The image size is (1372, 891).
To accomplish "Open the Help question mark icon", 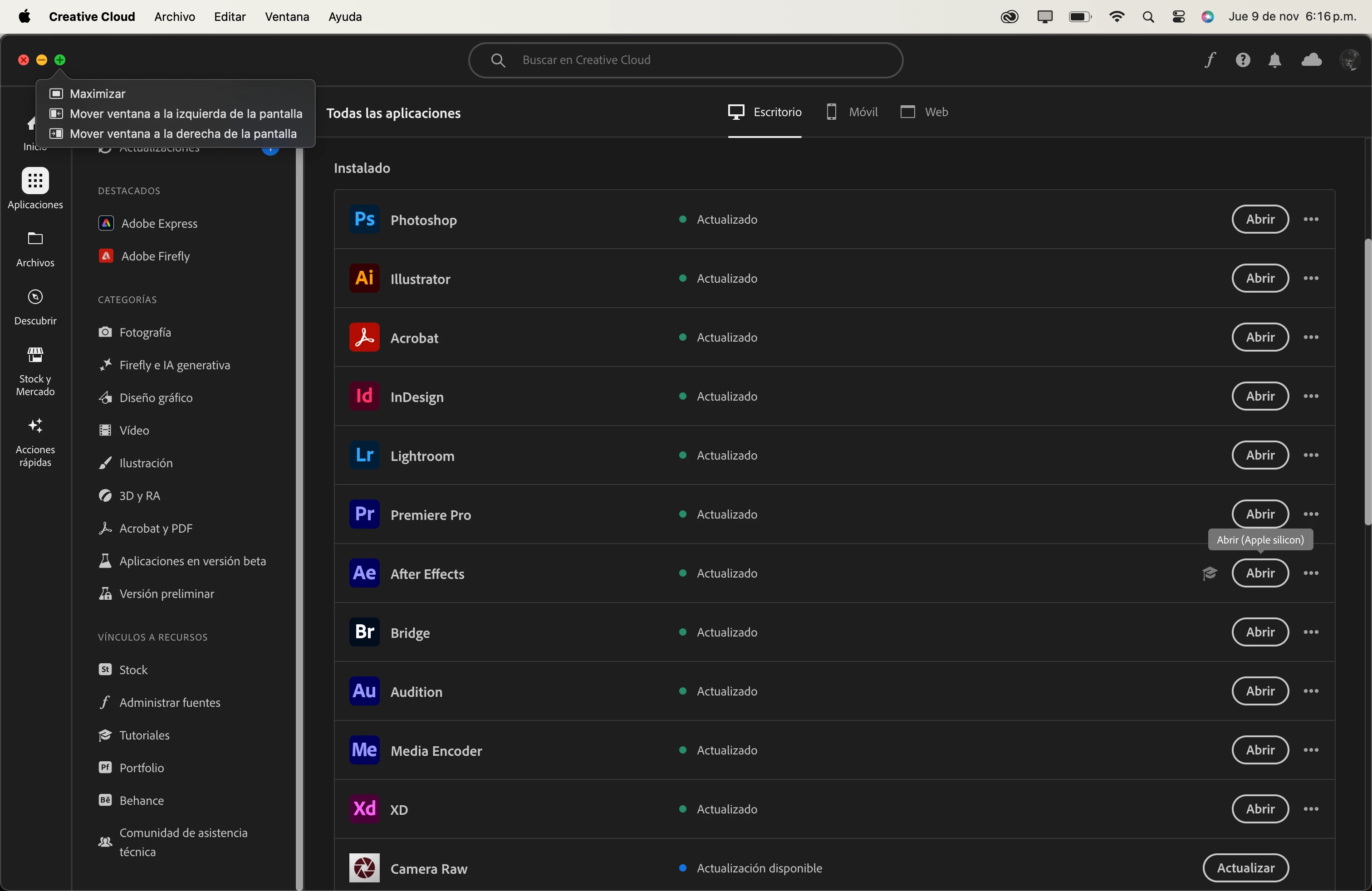I will pyautogui.click(x=1243, y=60).
